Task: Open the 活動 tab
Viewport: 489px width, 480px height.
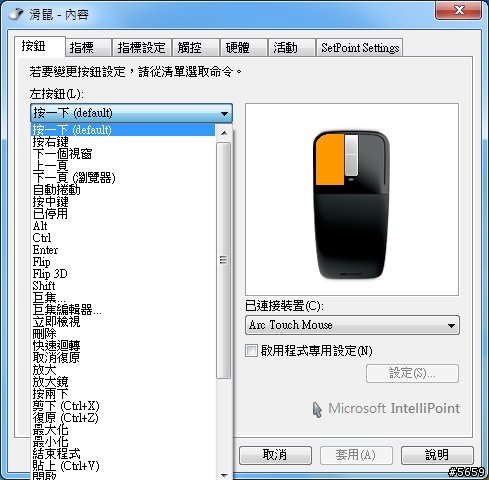Action: point(292,48)
